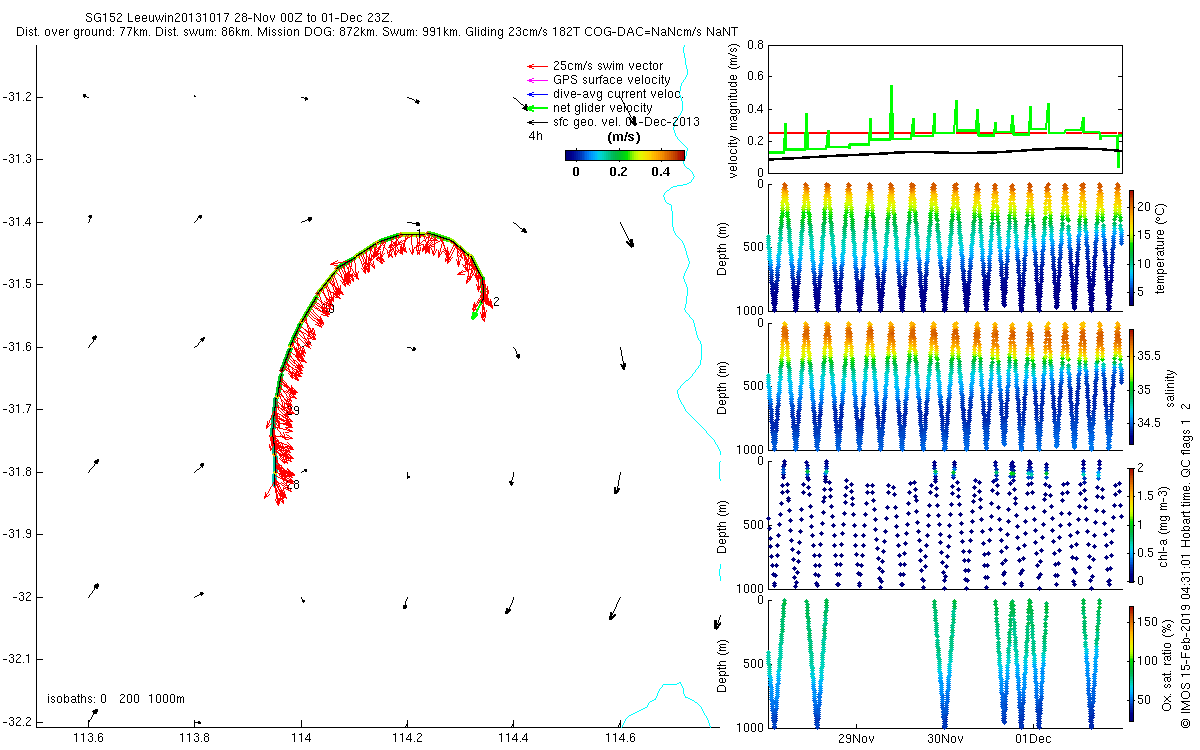Click the 30Nov time axis label
Viewport: 1200px width, 750px height.
944,739
